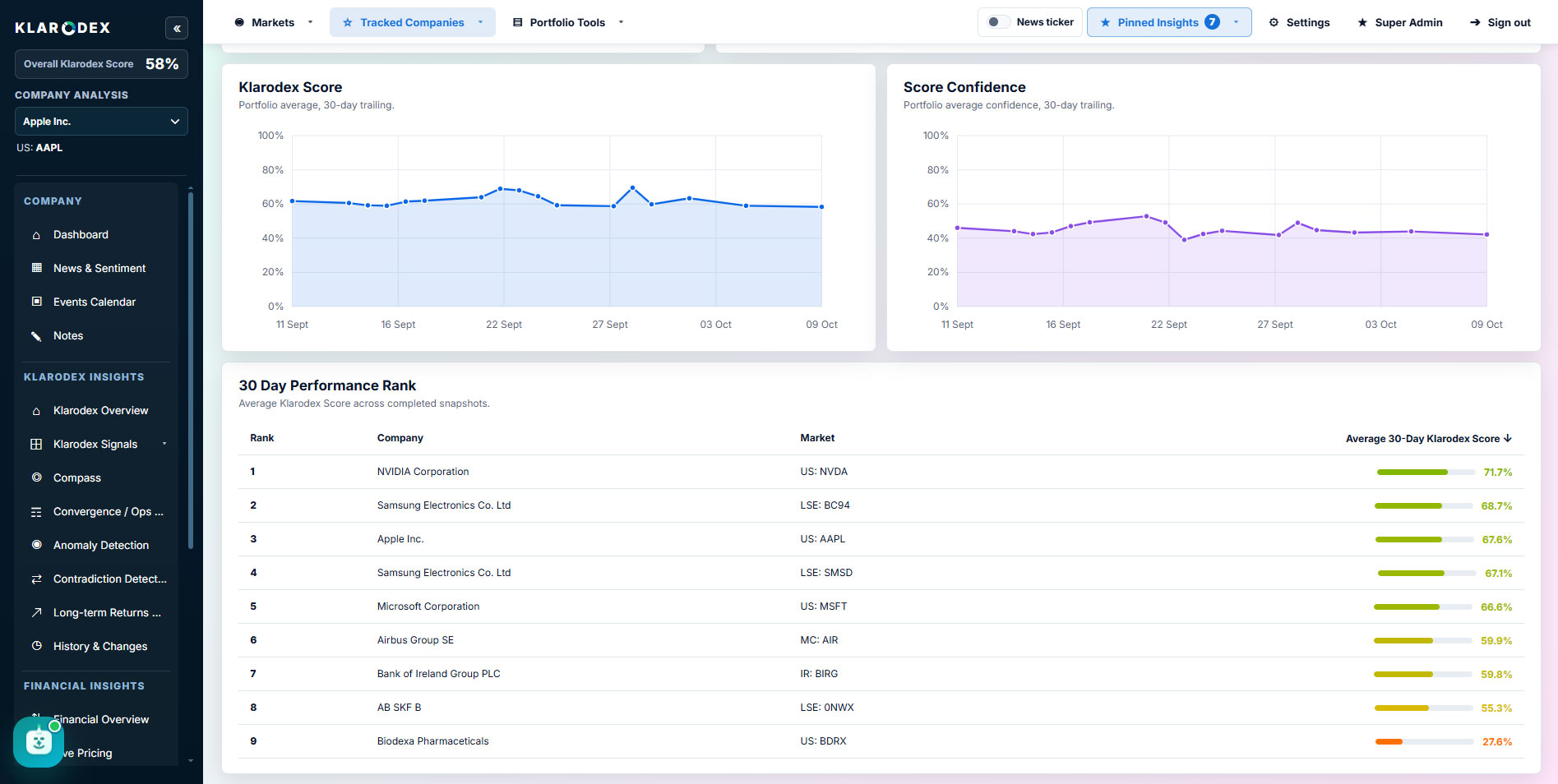Expand the Markets menu
The height and width of the screenshot is (784, 1558).
tap(274, 22)
